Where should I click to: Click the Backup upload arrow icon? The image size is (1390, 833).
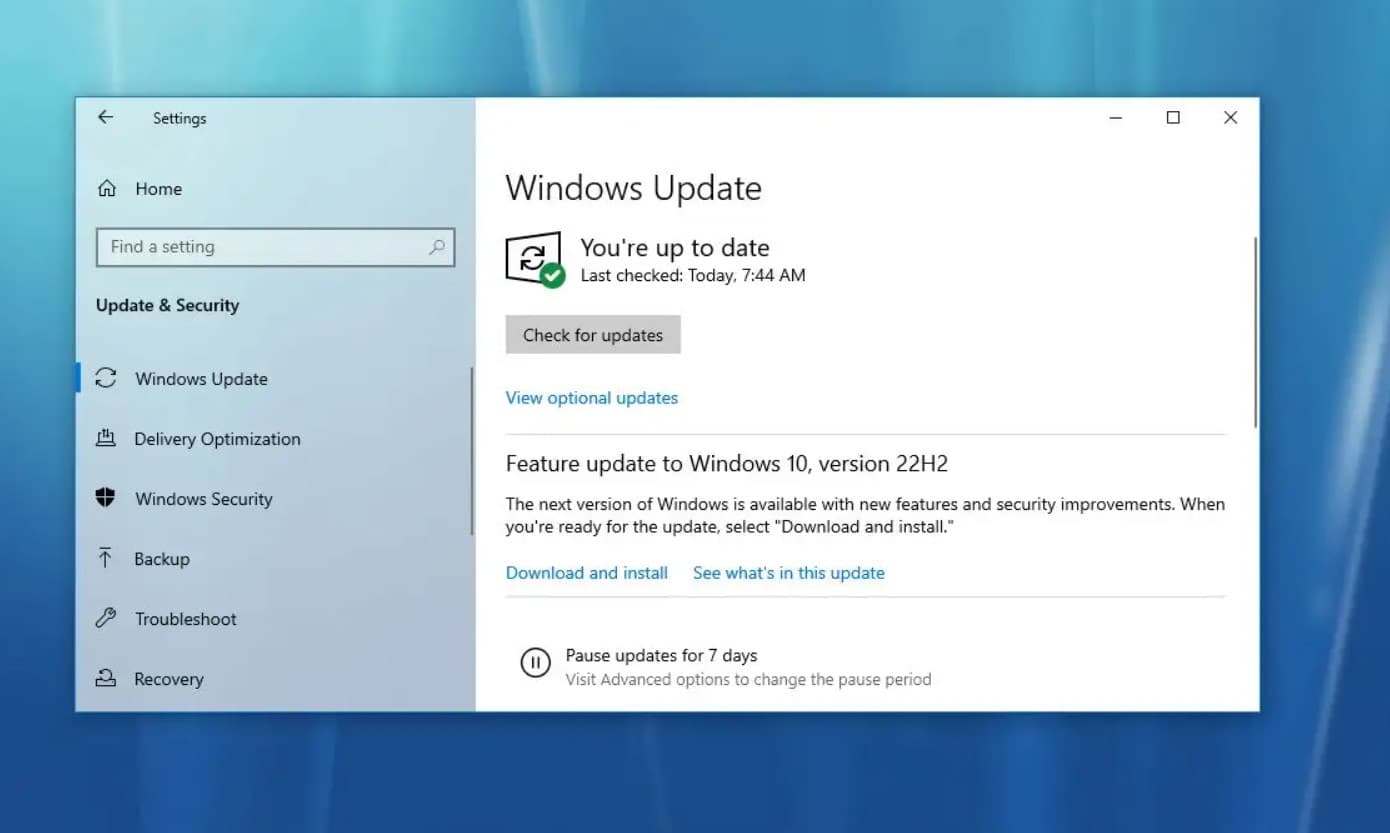coord(105,558)
